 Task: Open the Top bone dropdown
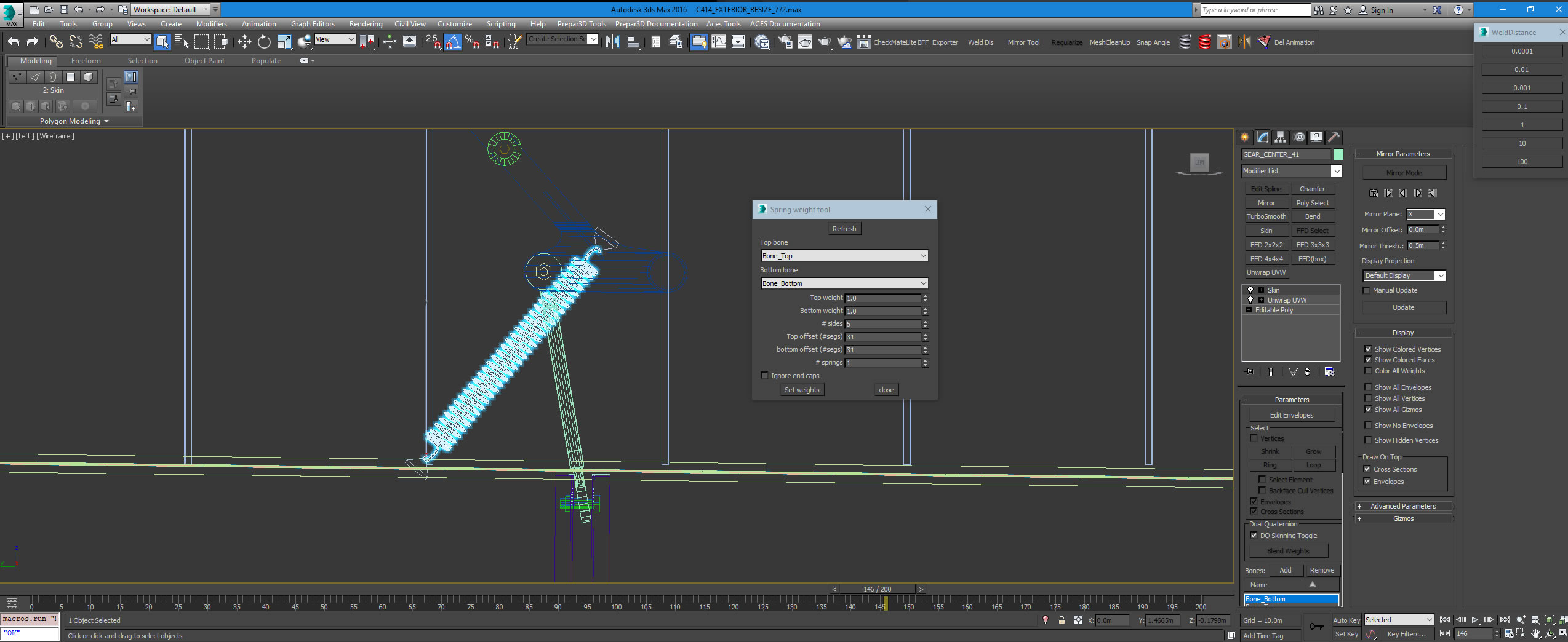pos(844,256)
